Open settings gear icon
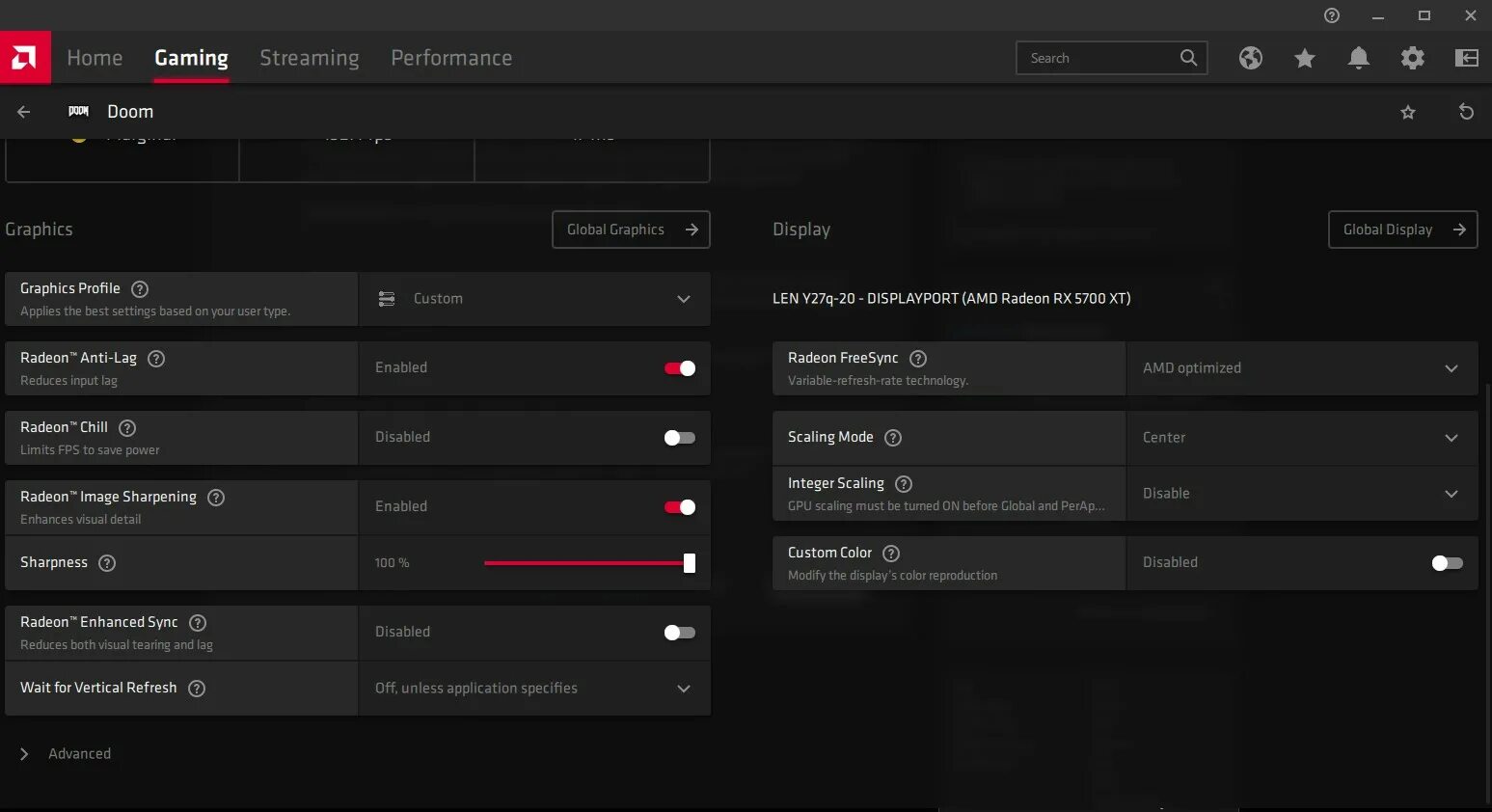The width and height of the screenshot is (1492, 812). [1413, 58]
